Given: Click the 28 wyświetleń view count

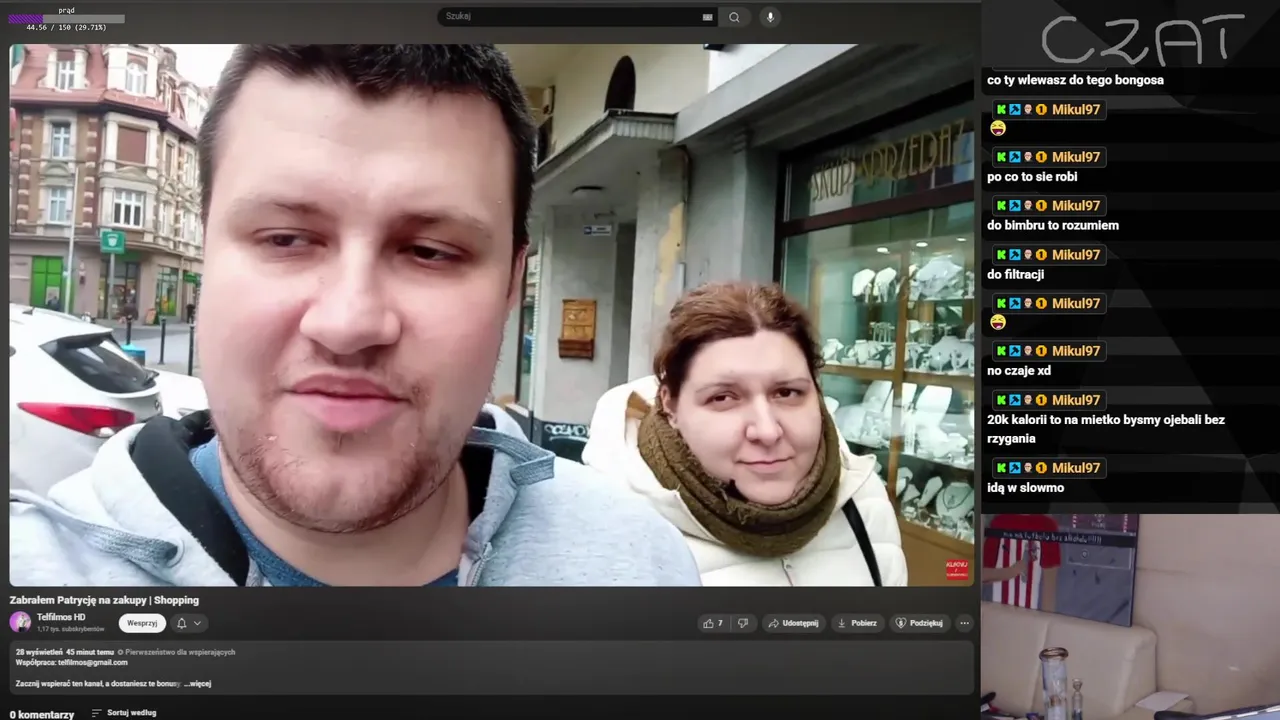Looking at the screenshot, I should (38, 652).
